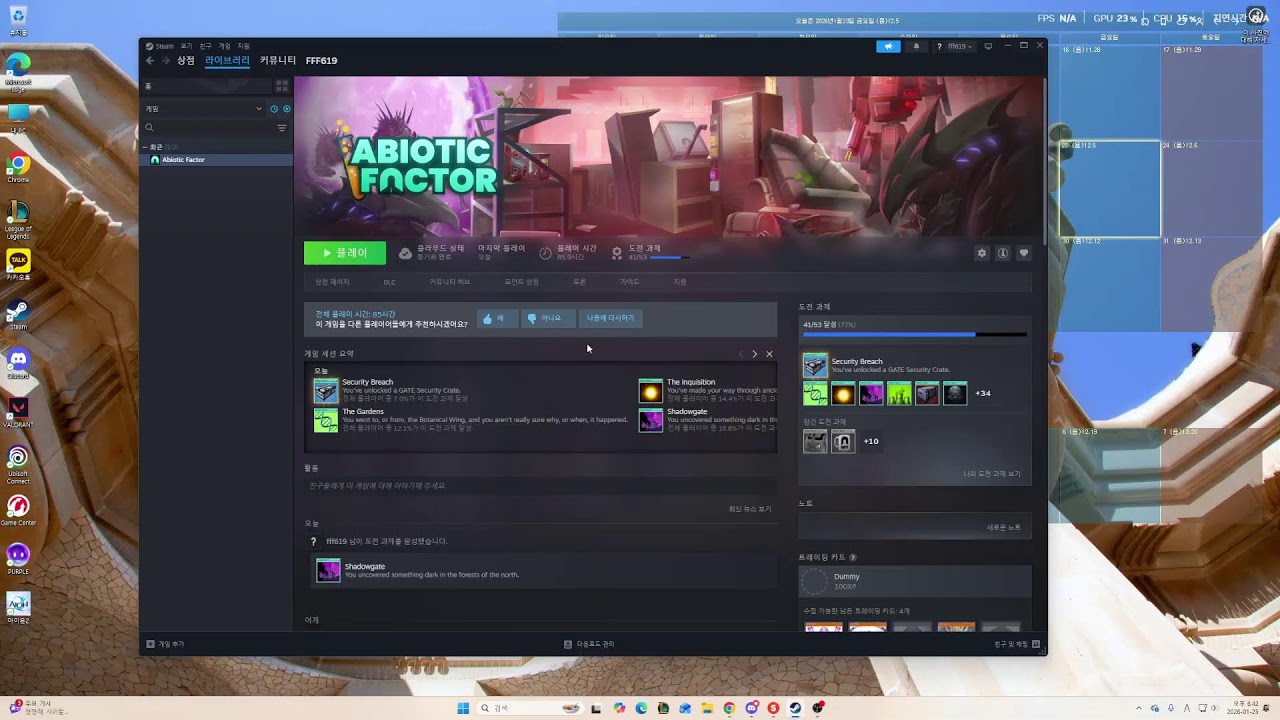Add game to favorites heart icon
1280x720 pixels.
pos(1023,253)
